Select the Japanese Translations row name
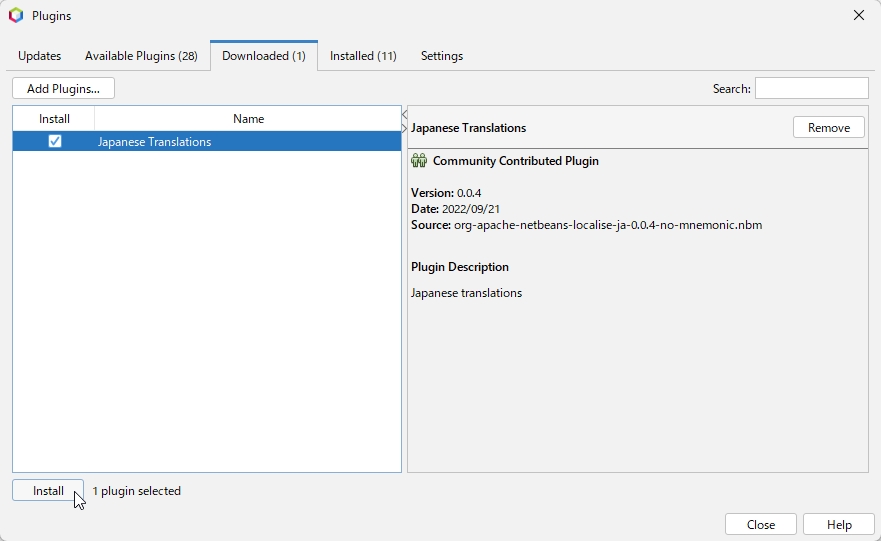 (x=155, y=142)
